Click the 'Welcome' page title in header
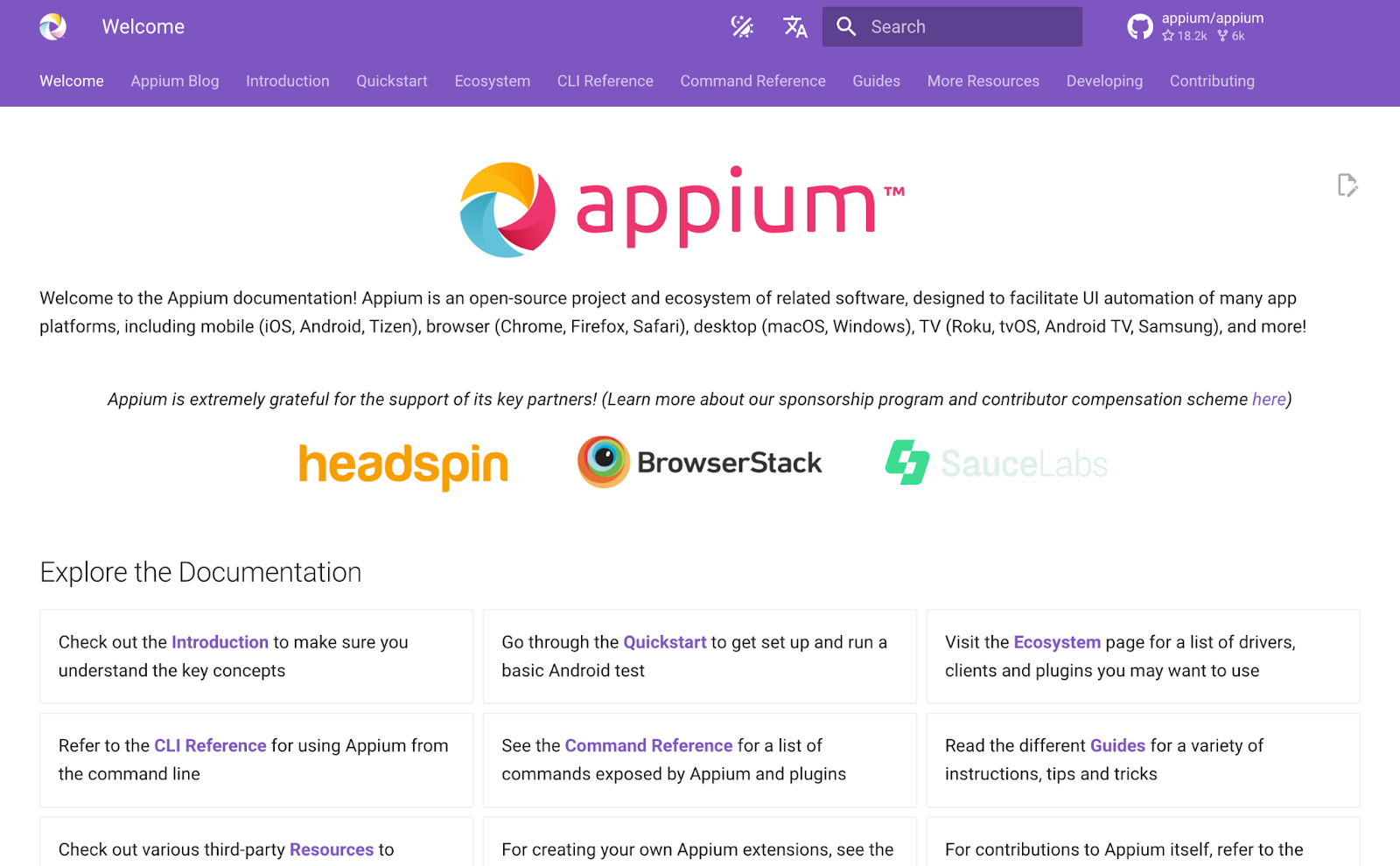 click(x=143, y=26)
